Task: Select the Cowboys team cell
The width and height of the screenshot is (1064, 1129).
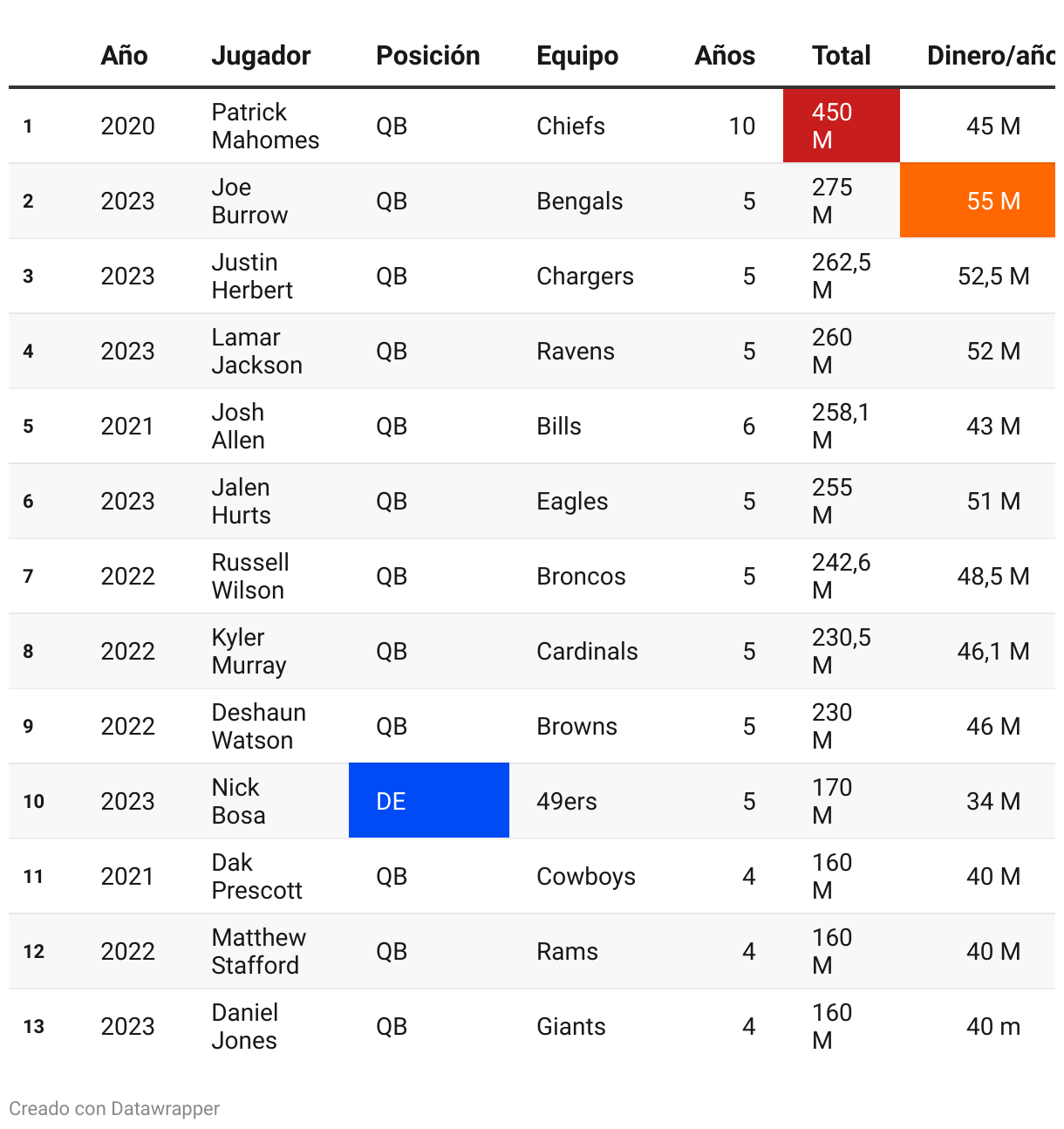Action: tap(586, 876)
